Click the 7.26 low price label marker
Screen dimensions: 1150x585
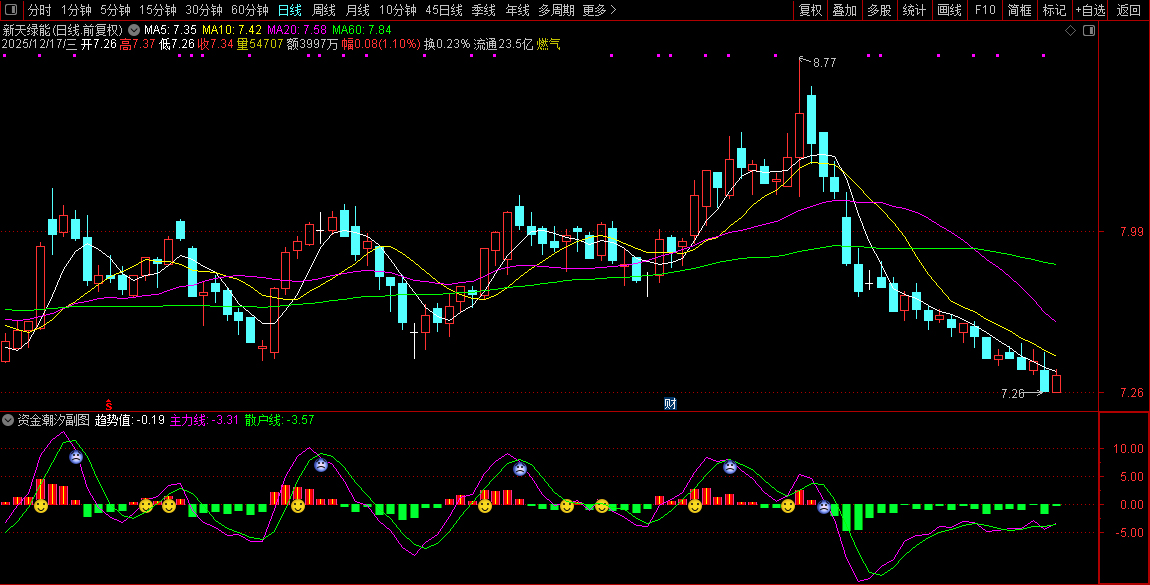point(1013,394)
